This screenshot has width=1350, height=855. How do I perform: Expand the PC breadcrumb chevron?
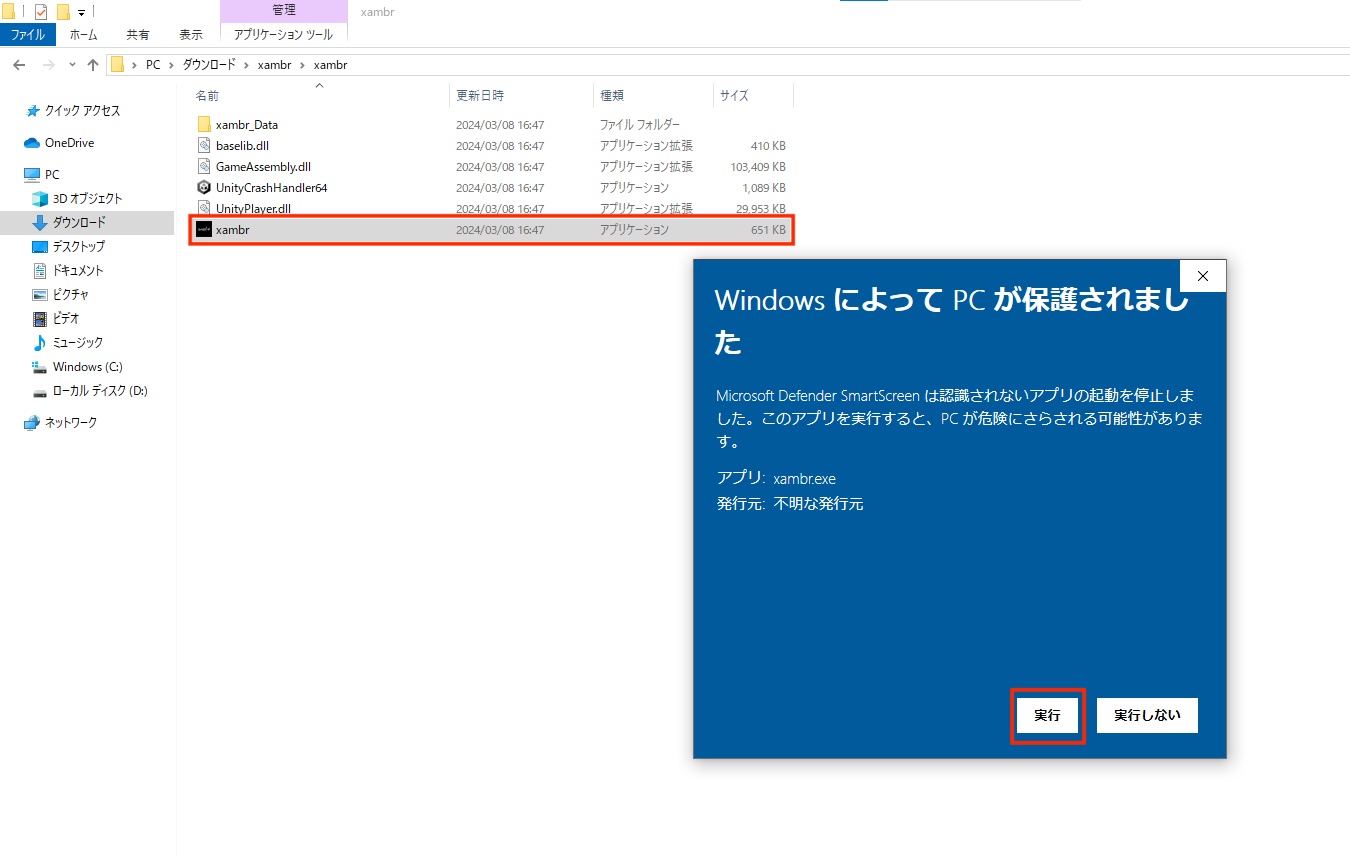tap(171, 65)
